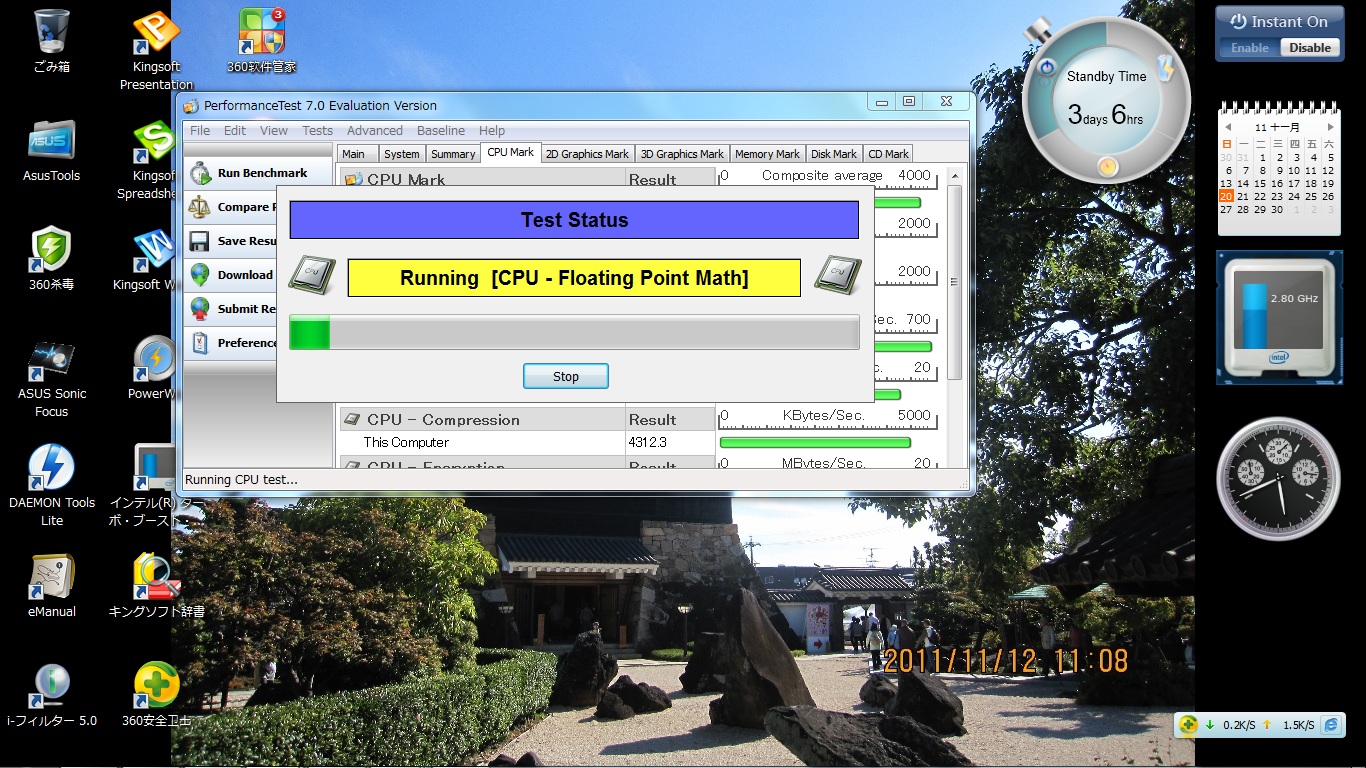Launch Kingsoft Spreadsheets shortcut

click(151, 160)
